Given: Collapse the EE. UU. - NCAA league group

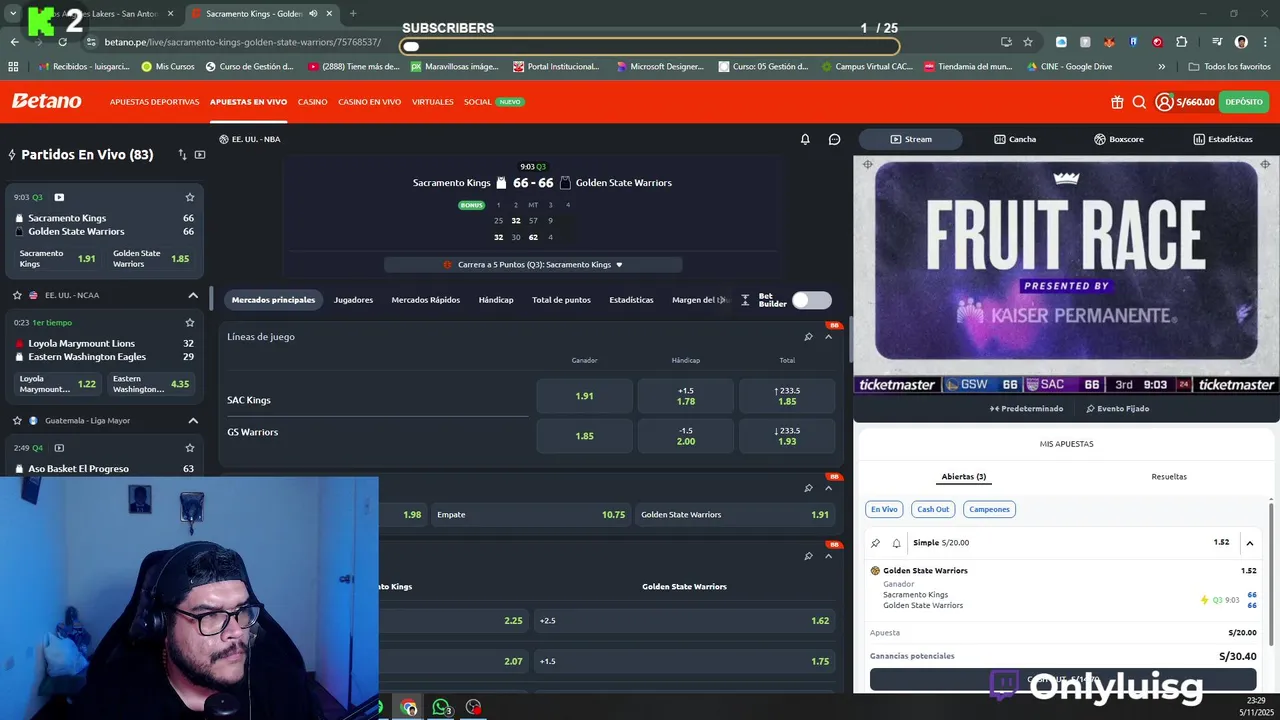Looking at the screenshot, I should pyautogui.click(x=193, y=295).
